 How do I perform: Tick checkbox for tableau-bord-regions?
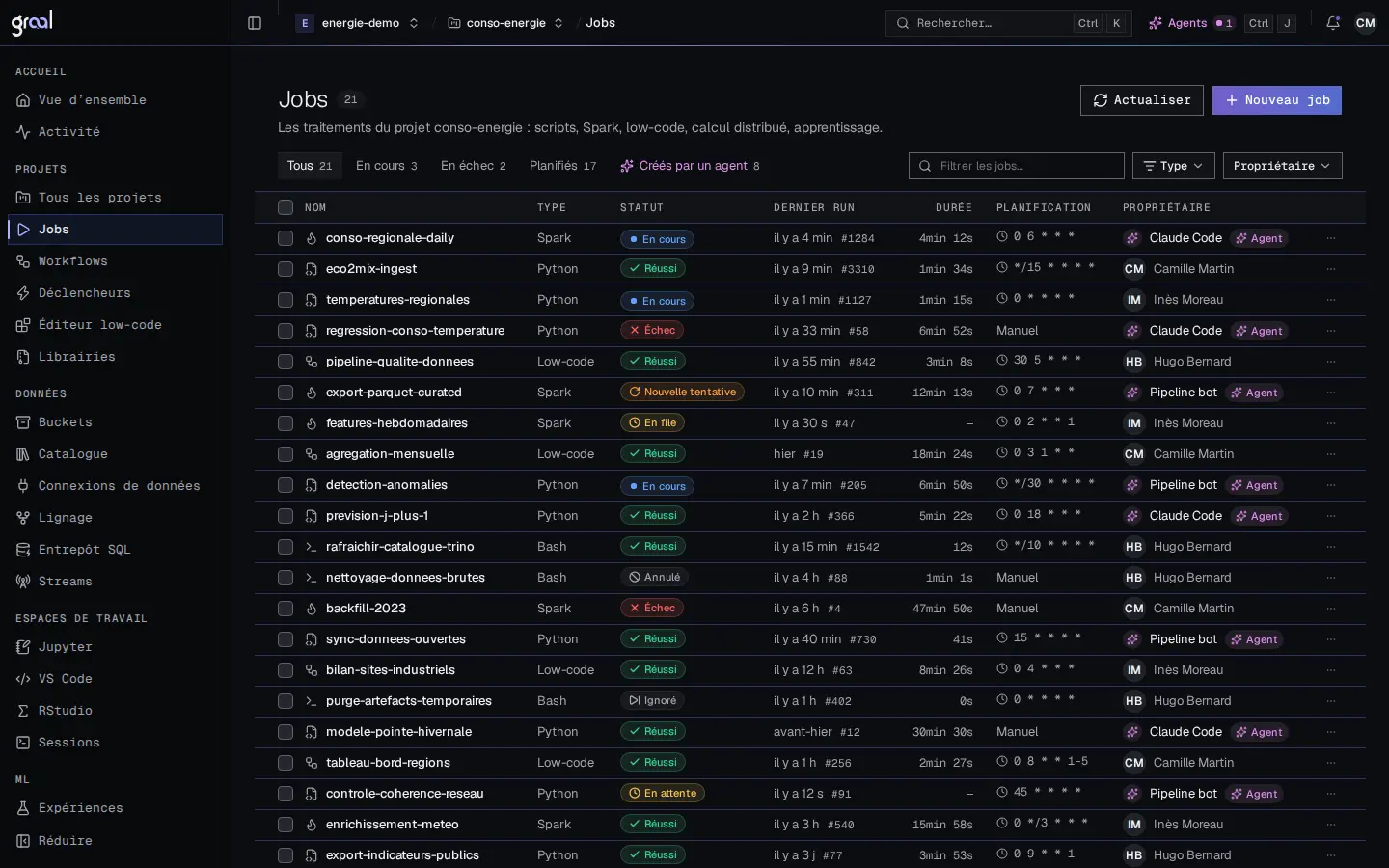286,763
